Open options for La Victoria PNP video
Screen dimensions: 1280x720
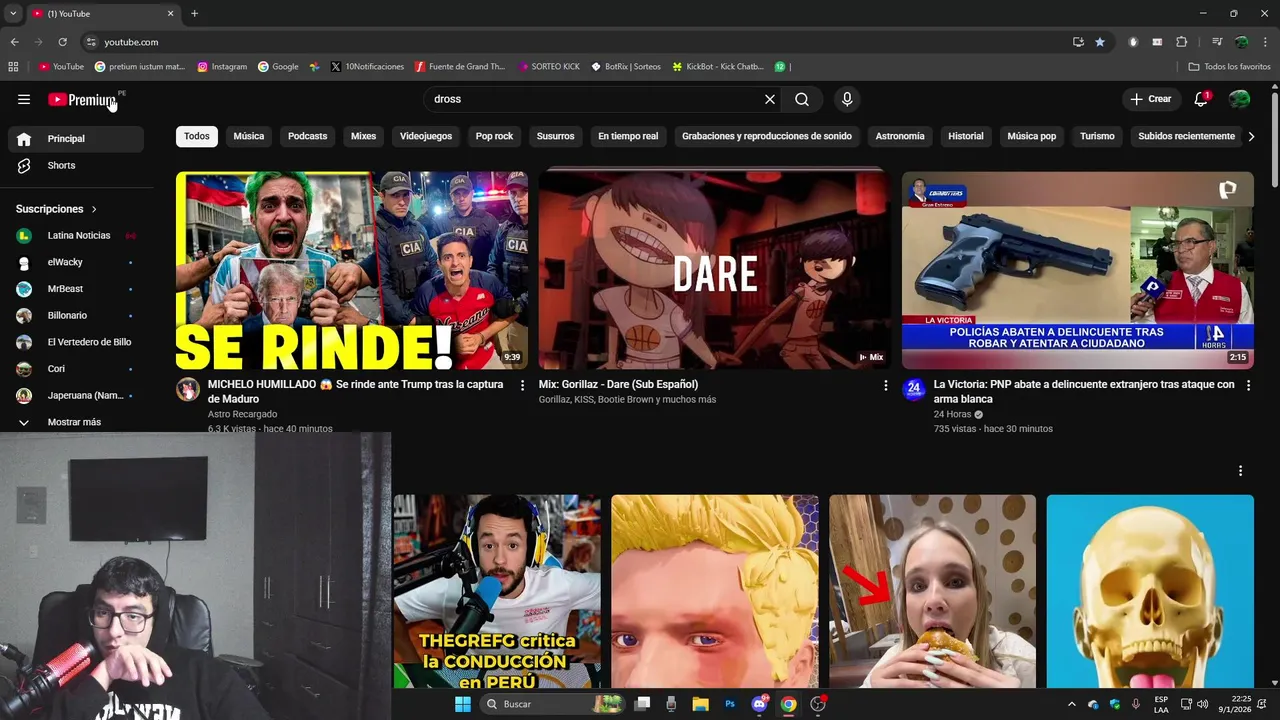(1248, 385)
